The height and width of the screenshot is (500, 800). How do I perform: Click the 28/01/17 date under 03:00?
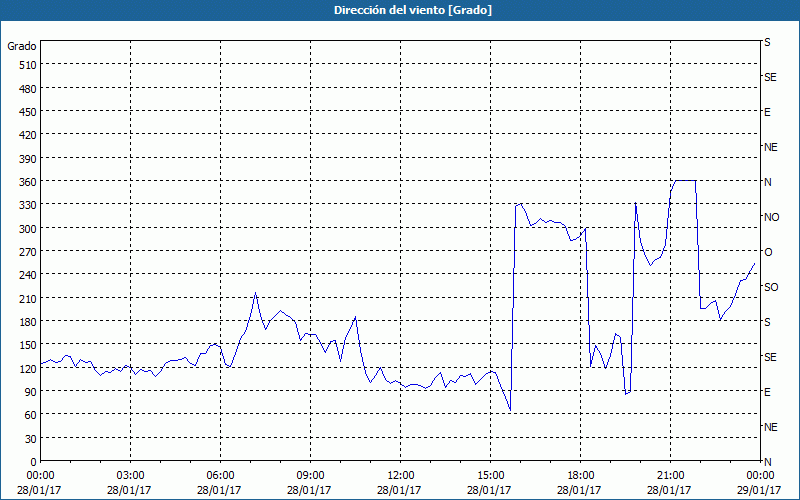[x=129, y=490]
